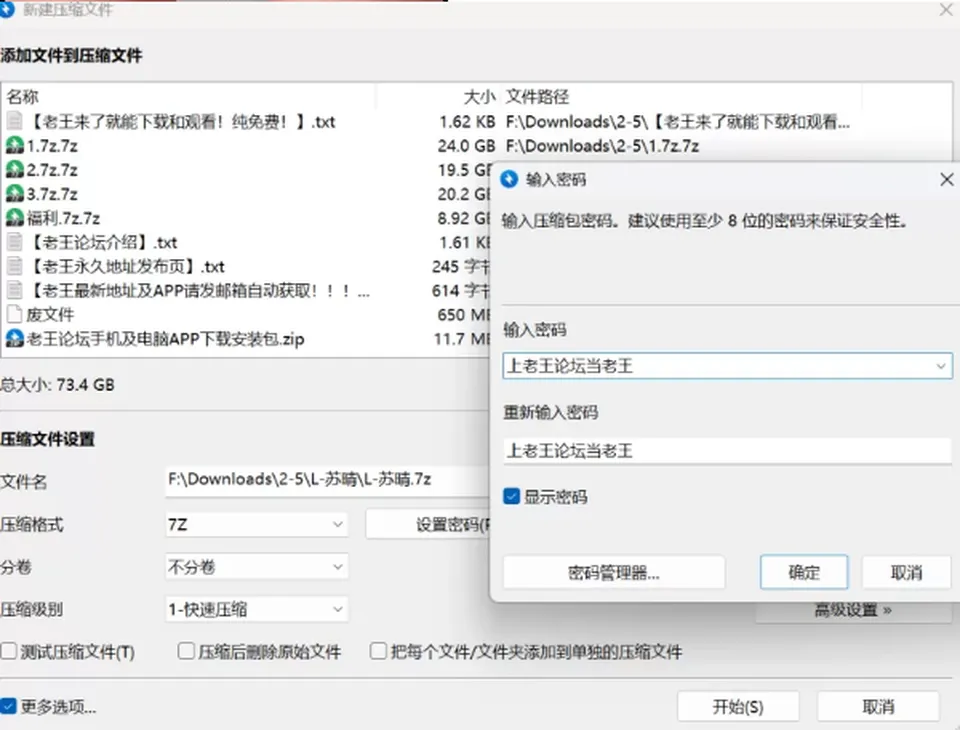Viewport: 960px width, 730px height.
Task: Open the 压缩级别 1-快速压缩 dropdown
Action: tap(257, 609)
